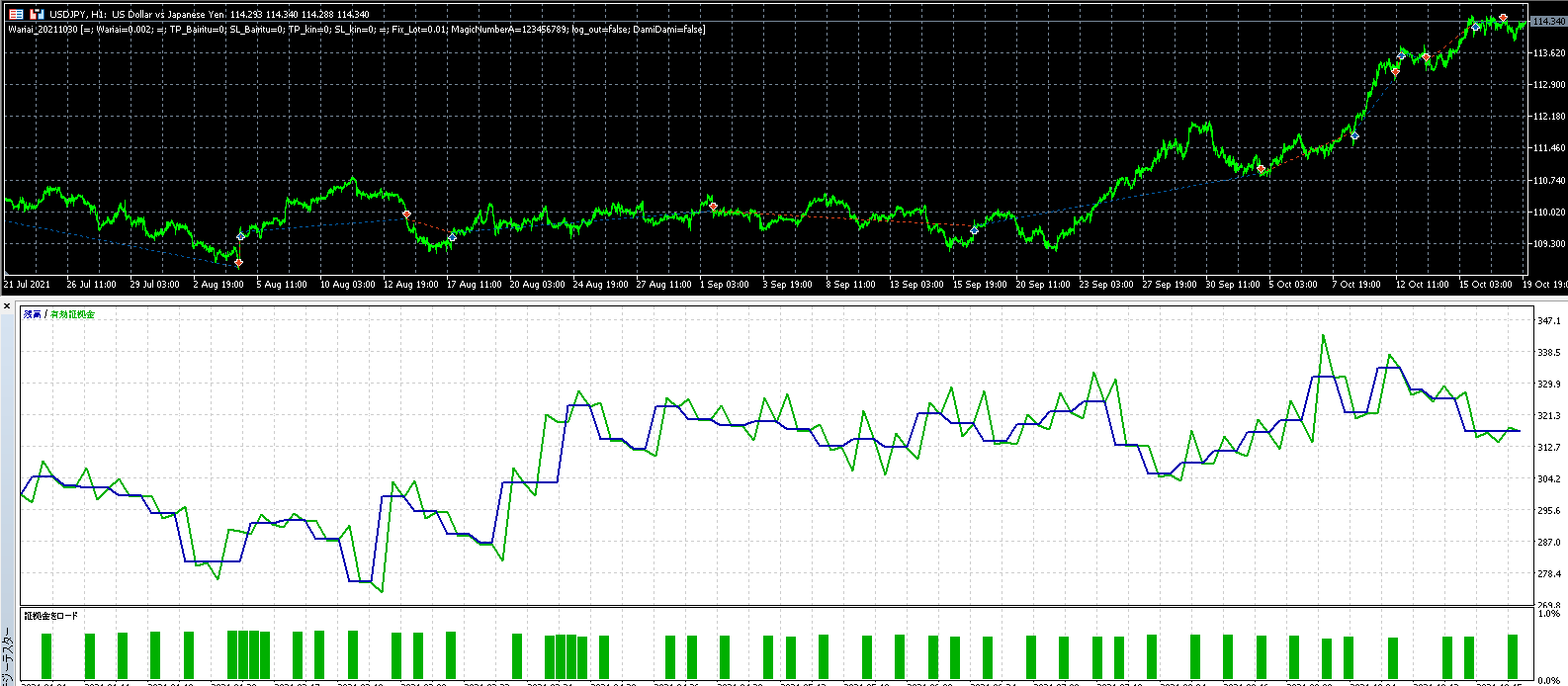Click the candlestick chart type icon in the title bar
Screen dimensions: 1568x686
click(37, 14)
